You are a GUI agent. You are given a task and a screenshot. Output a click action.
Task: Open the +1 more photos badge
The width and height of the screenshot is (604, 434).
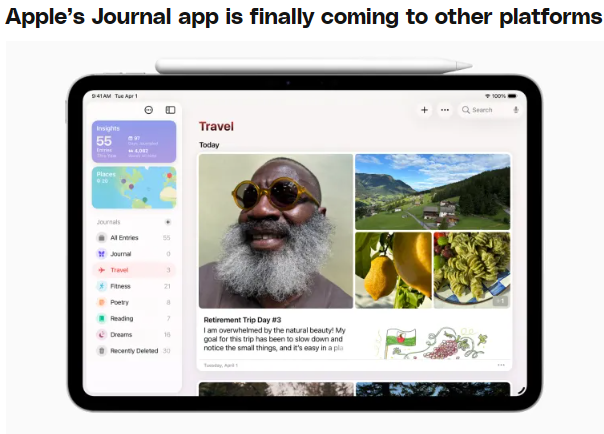500,301
